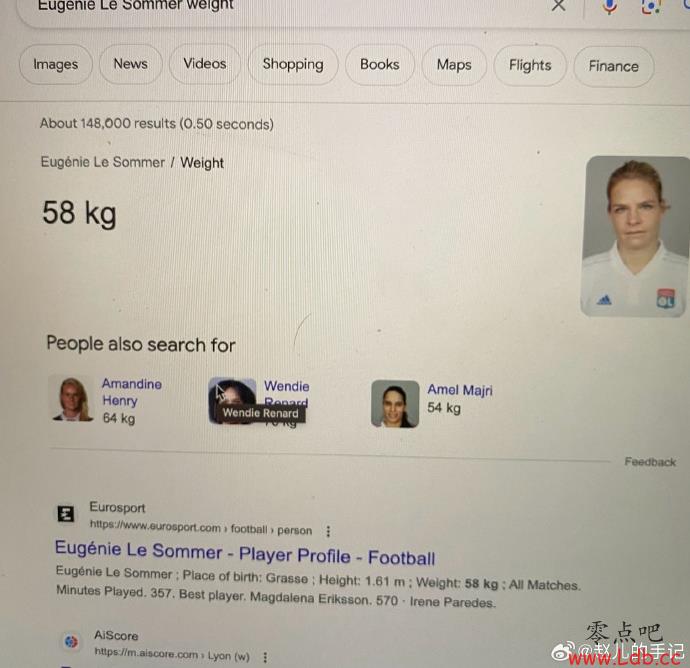Open the Books filter chip
The width and height of the screenshot is (690, 668).
(380, 65)
